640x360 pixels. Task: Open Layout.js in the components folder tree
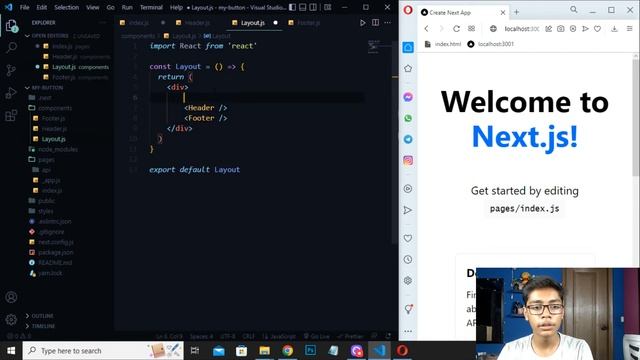pyautogui.click(x=53, y=139)
